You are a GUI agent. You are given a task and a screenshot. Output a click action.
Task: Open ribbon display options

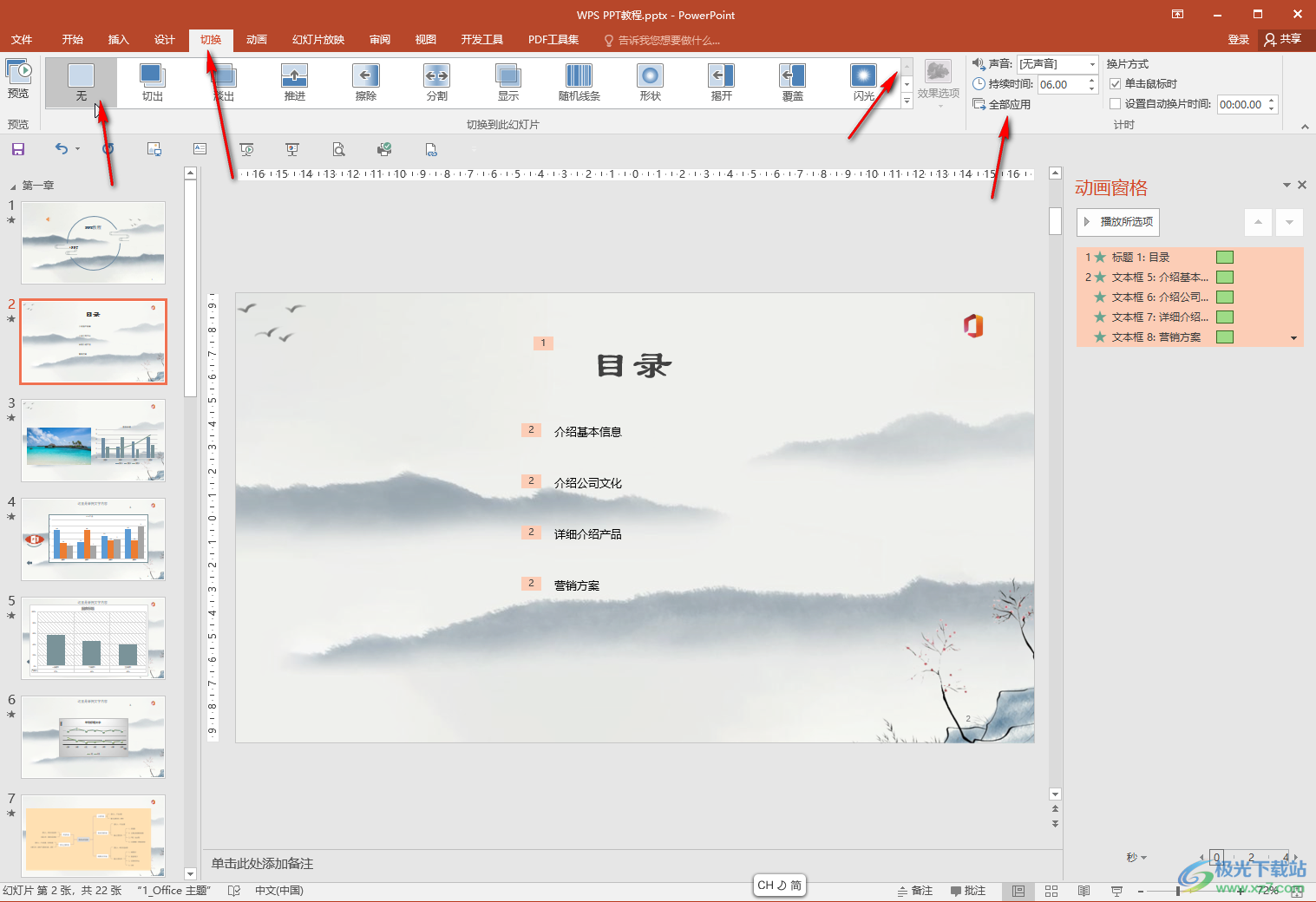point(1177,14)
